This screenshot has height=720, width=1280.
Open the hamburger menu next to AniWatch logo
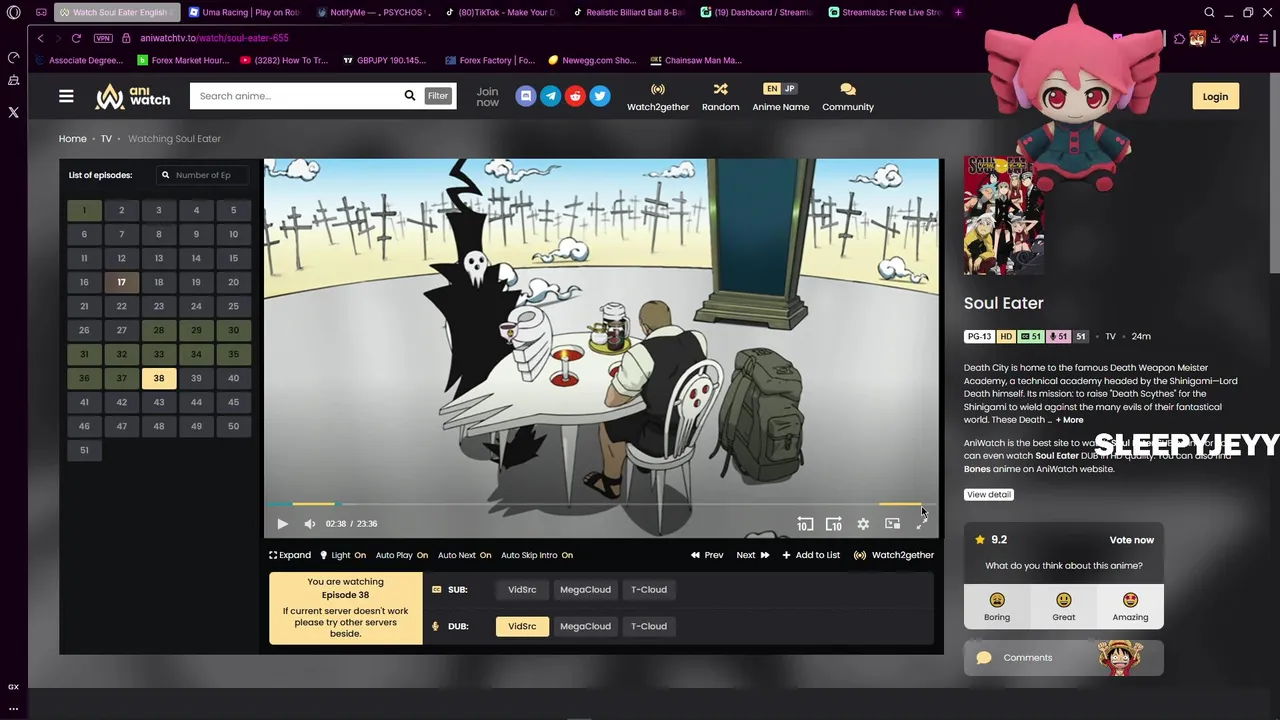tap(66, 96)
